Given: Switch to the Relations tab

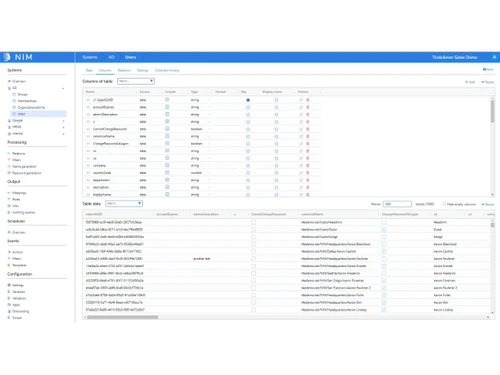Looking at the screenshot, I should [x=124, y=70].
